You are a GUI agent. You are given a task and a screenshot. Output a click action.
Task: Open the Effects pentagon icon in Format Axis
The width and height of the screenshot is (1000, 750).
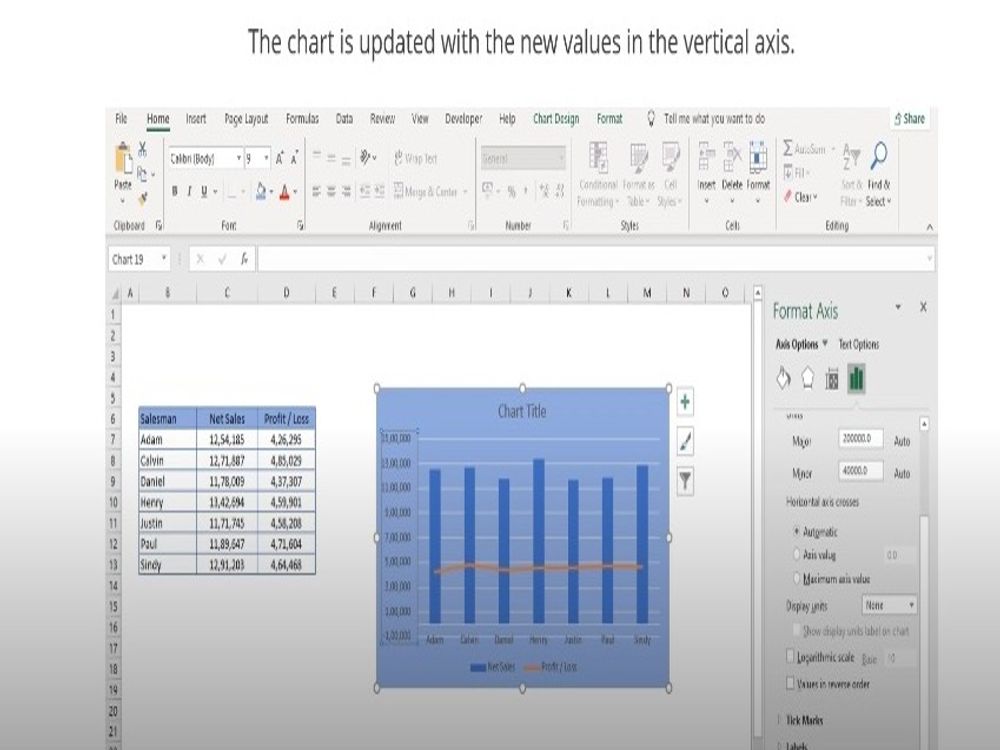click(x=807, y=377)
